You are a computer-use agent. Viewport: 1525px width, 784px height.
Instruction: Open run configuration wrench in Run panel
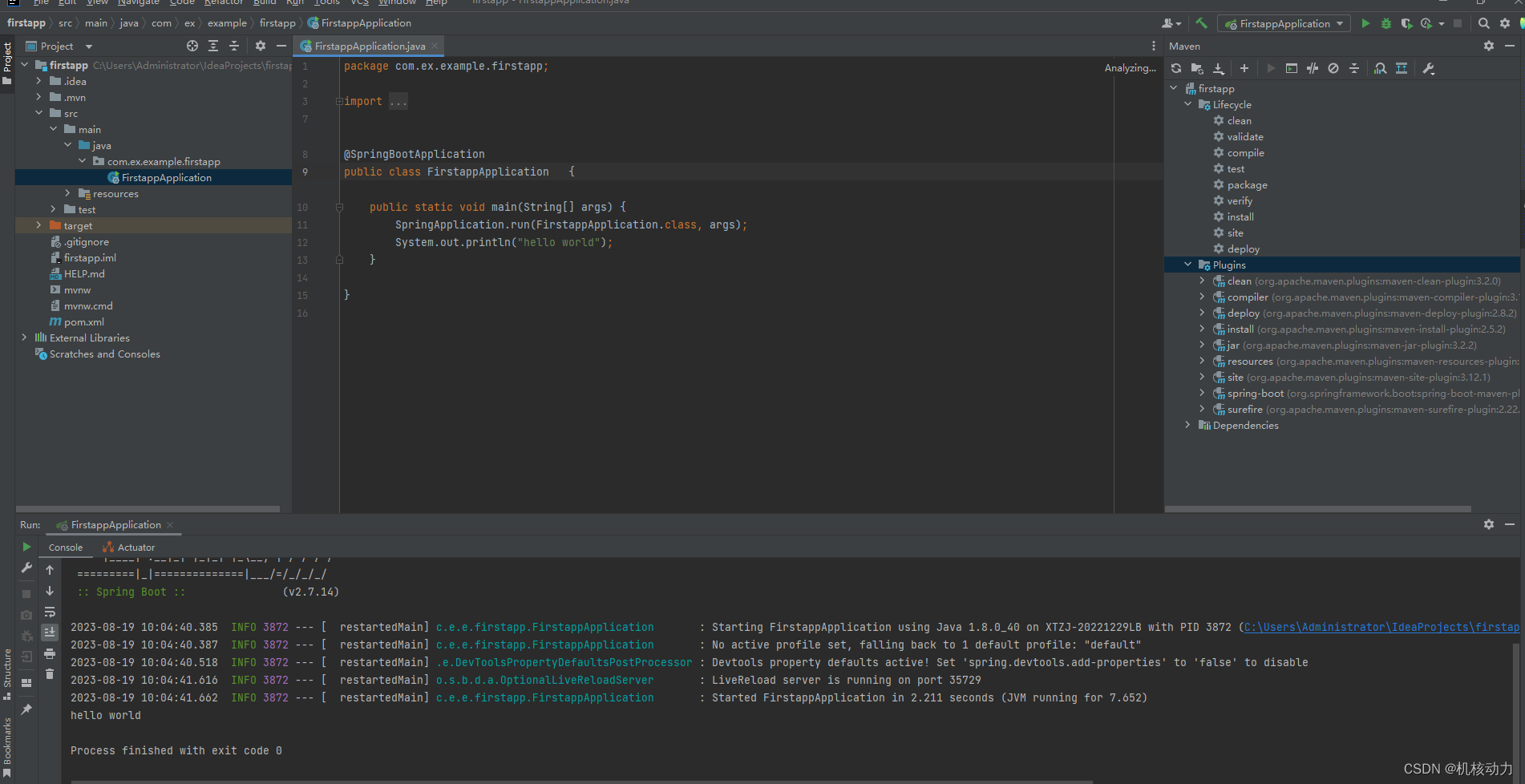(26, 568)
